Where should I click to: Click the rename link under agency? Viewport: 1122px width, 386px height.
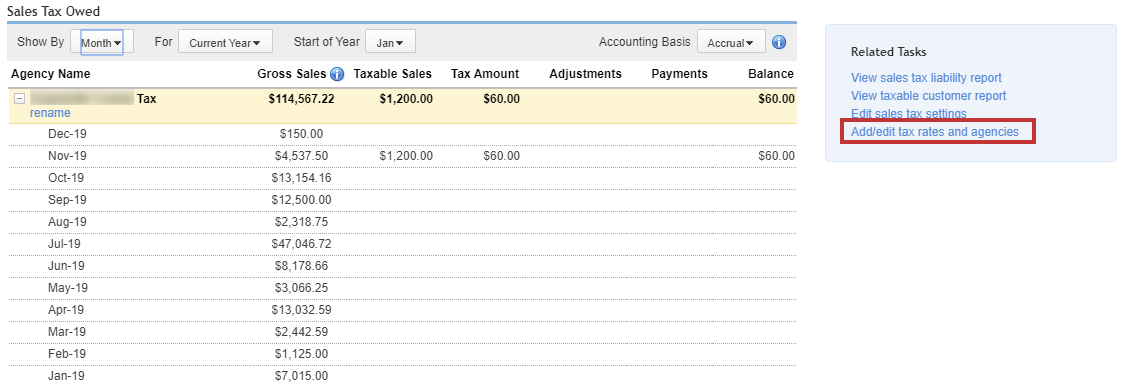click(x=50, y=113)
